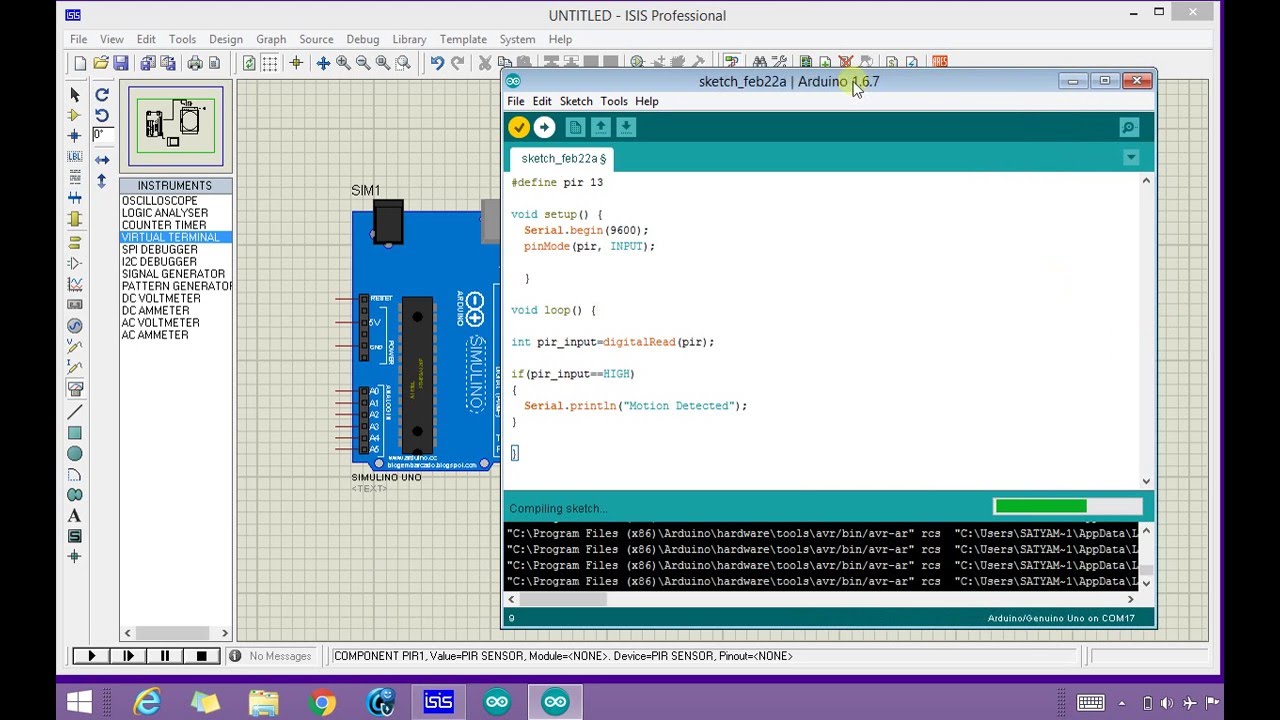Viewport: 1280px width, 720px height.
Task: Open Design menu in ISIS
Action: (226, 39)
